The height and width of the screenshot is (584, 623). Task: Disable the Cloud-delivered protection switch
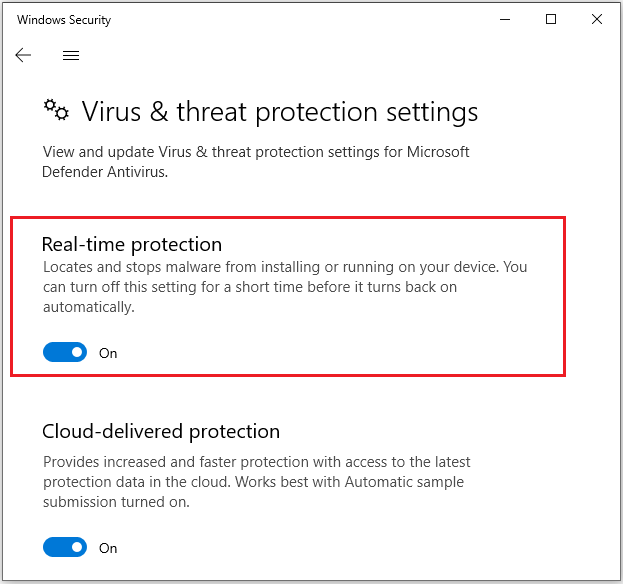(65, 547)
